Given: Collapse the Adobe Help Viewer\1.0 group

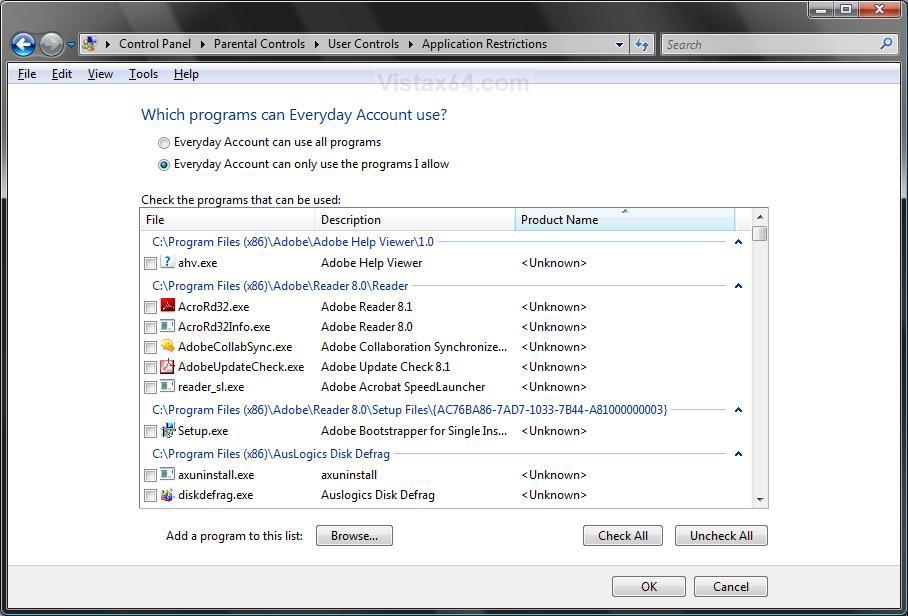Looking at the screenshot, I should pos(738,241).
